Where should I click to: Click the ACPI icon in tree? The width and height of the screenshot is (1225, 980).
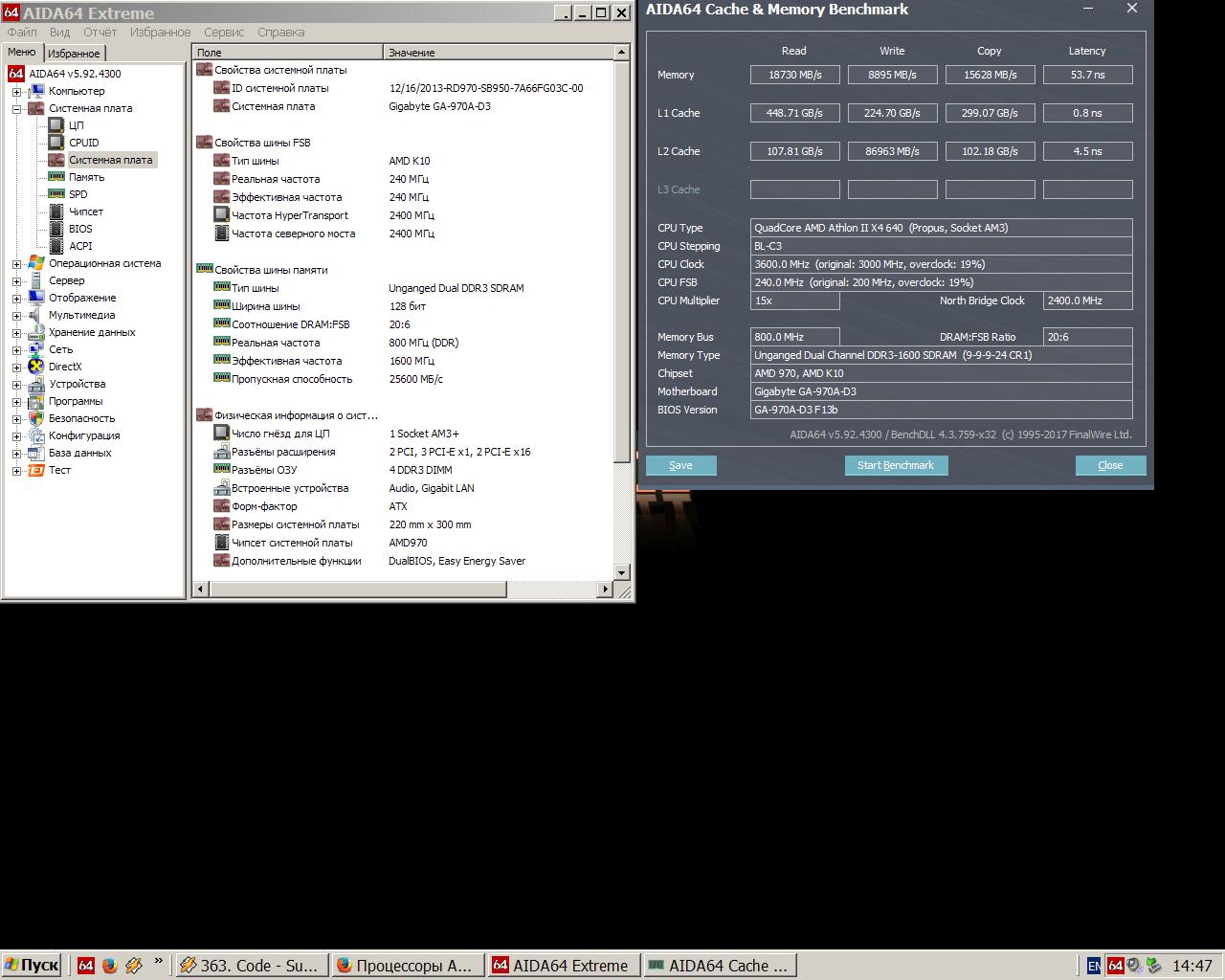coord(56,246)
